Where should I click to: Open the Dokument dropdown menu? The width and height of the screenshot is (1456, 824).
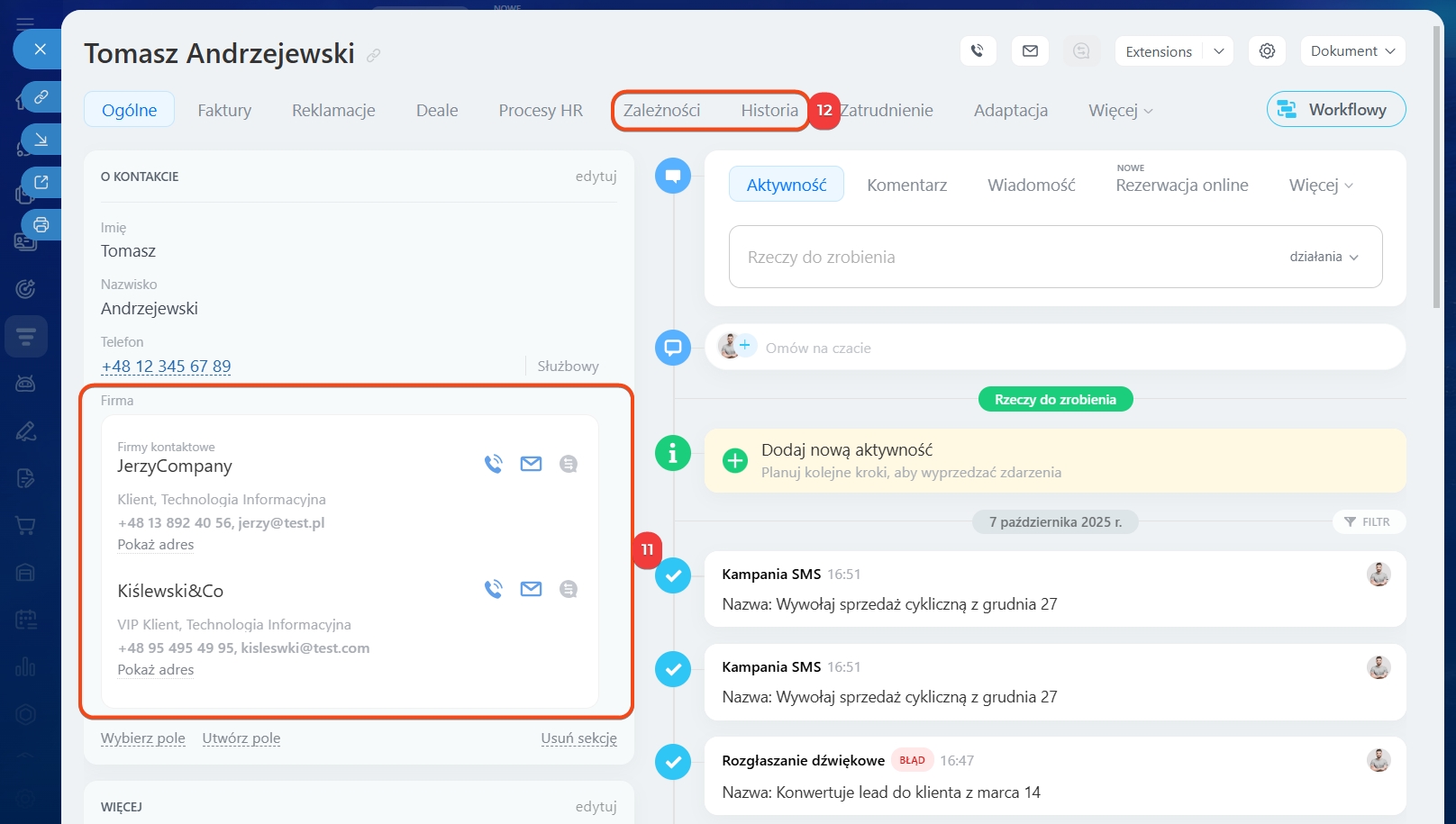coord(1352,51)
